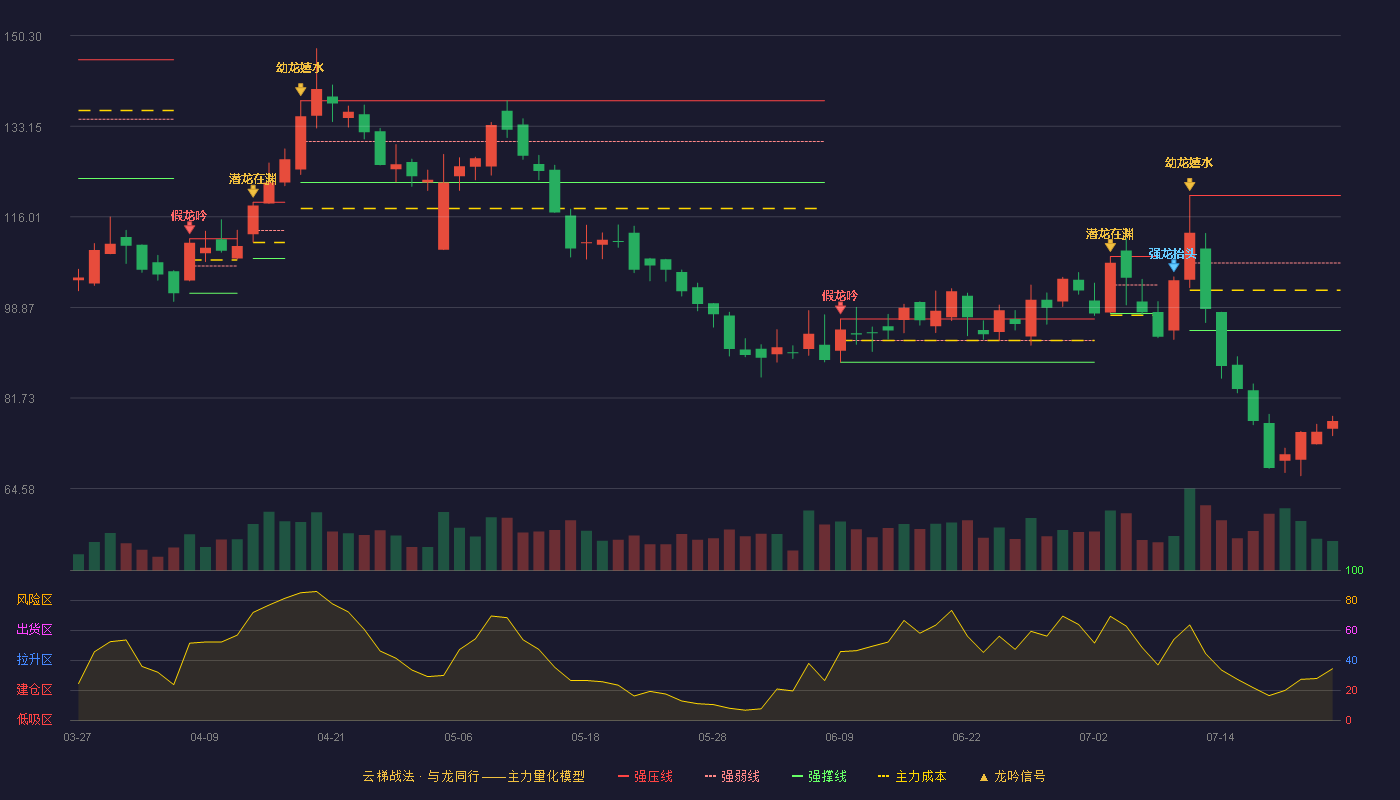Click the 150.30 price axis label
Screen dimensions: 1400x800
(23, 37)
